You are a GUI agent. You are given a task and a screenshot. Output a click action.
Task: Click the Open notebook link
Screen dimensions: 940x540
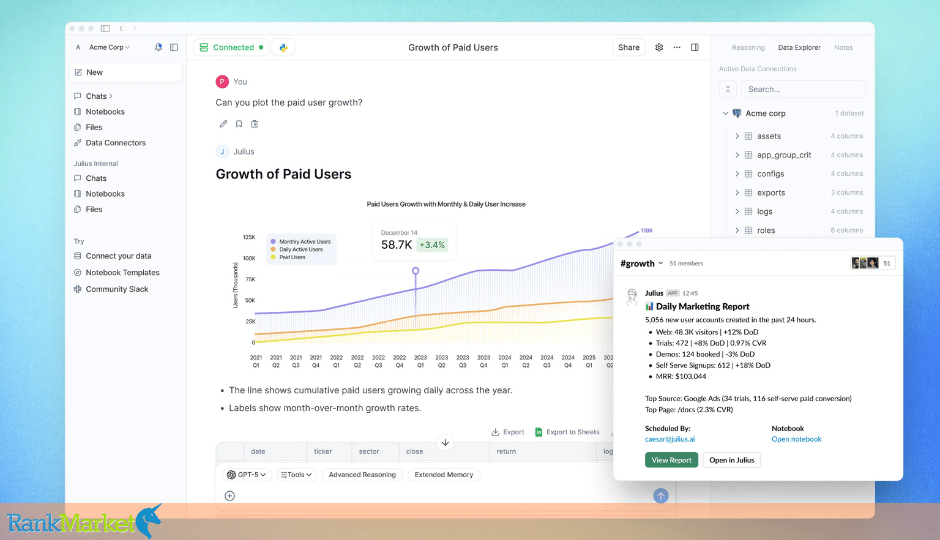[x=796, y=439]
